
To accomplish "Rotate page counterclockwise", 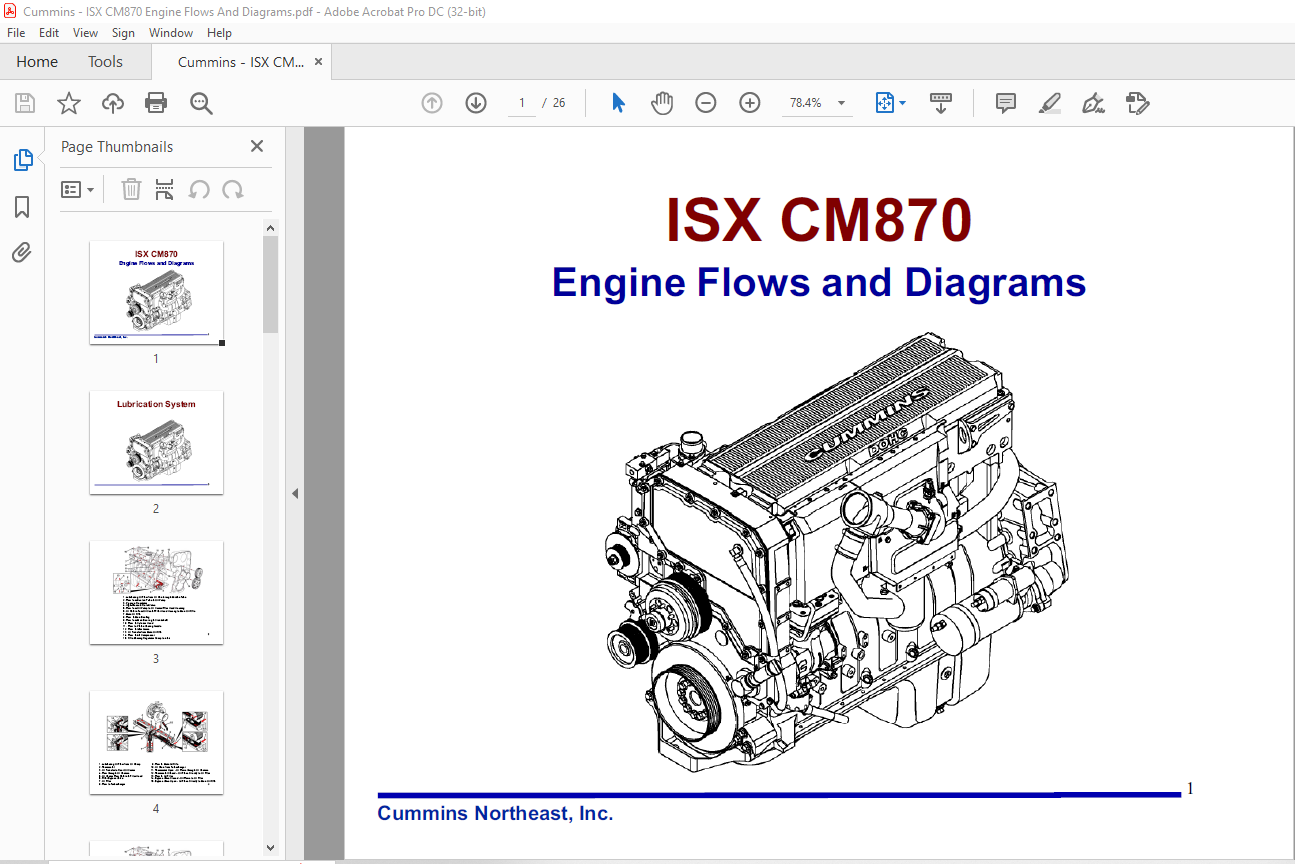I will click(200, 189).
